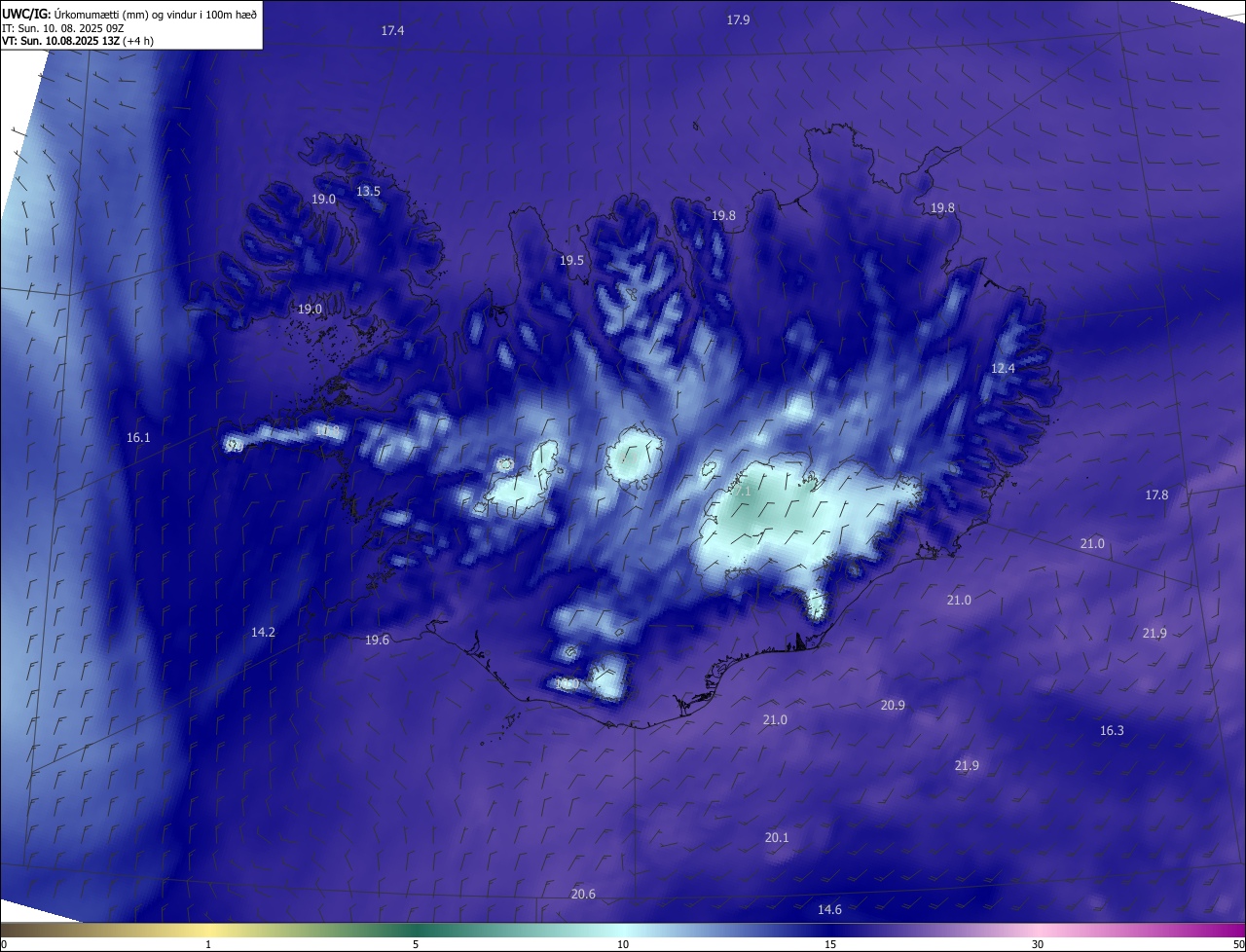Select the IT: Sun. 10. 08. 2025 09Z line

pos(63,28)
